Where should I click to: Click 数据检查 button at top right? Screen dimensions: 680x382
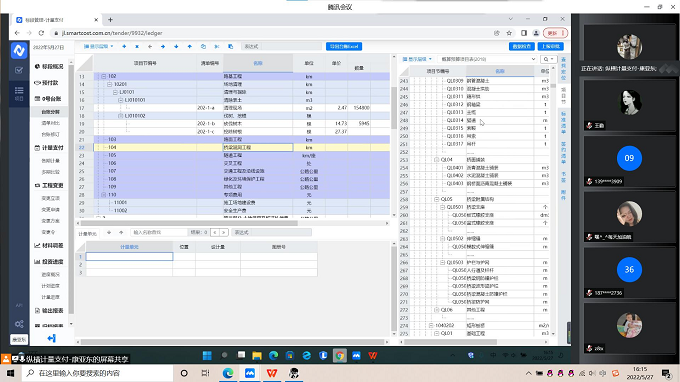[x=522, y=46]
